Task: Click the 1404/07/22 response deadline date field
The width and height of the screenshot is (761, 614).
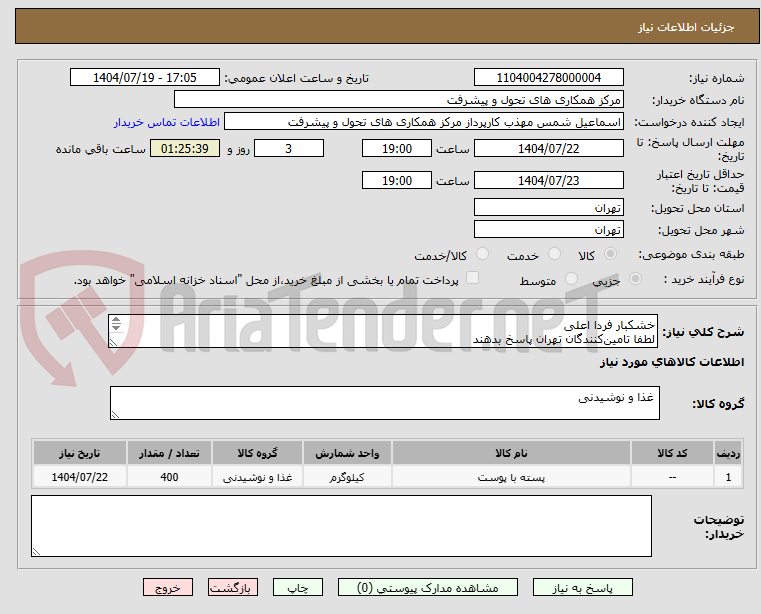Action: (x=548, y=148)
